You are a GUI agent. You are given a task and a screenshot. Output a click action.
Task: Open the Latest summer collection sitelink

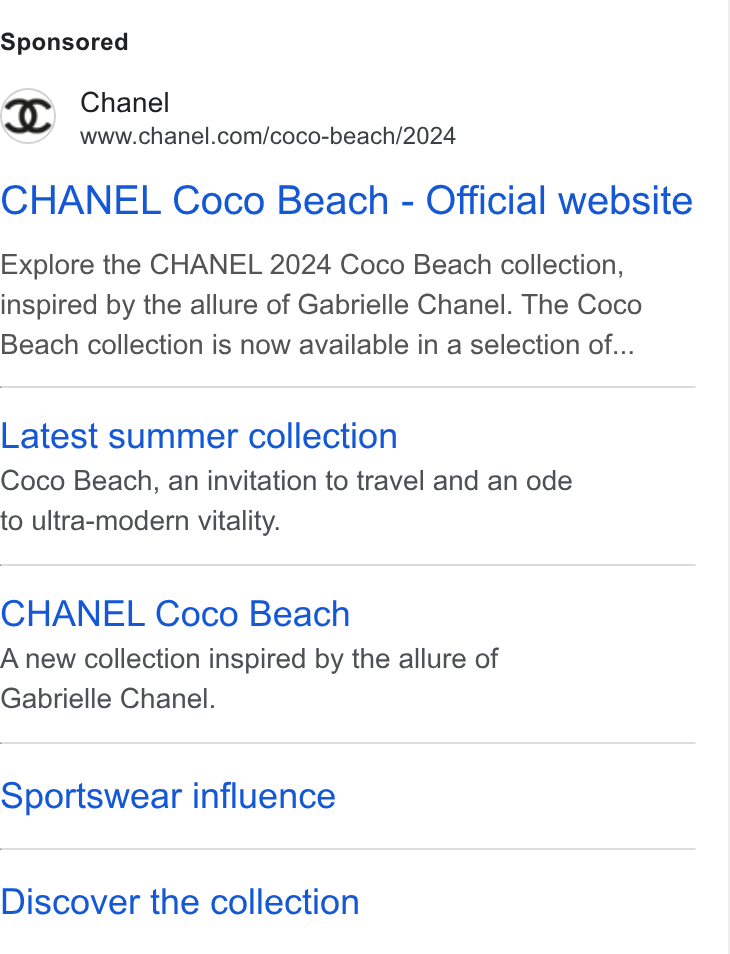[x=199, y=436]
